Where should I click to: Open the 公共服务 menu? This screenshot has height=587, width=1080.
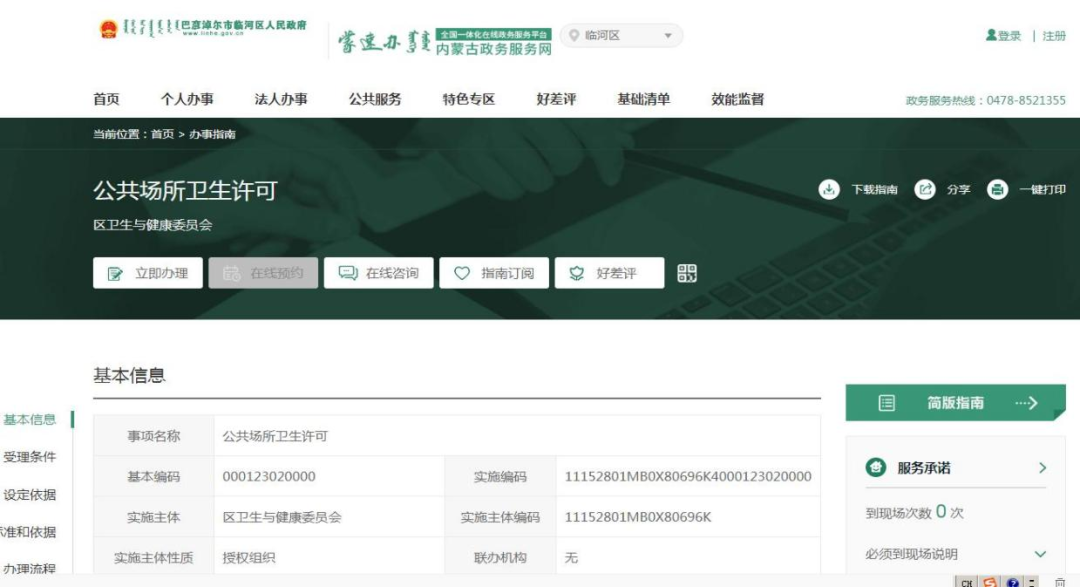375,99
